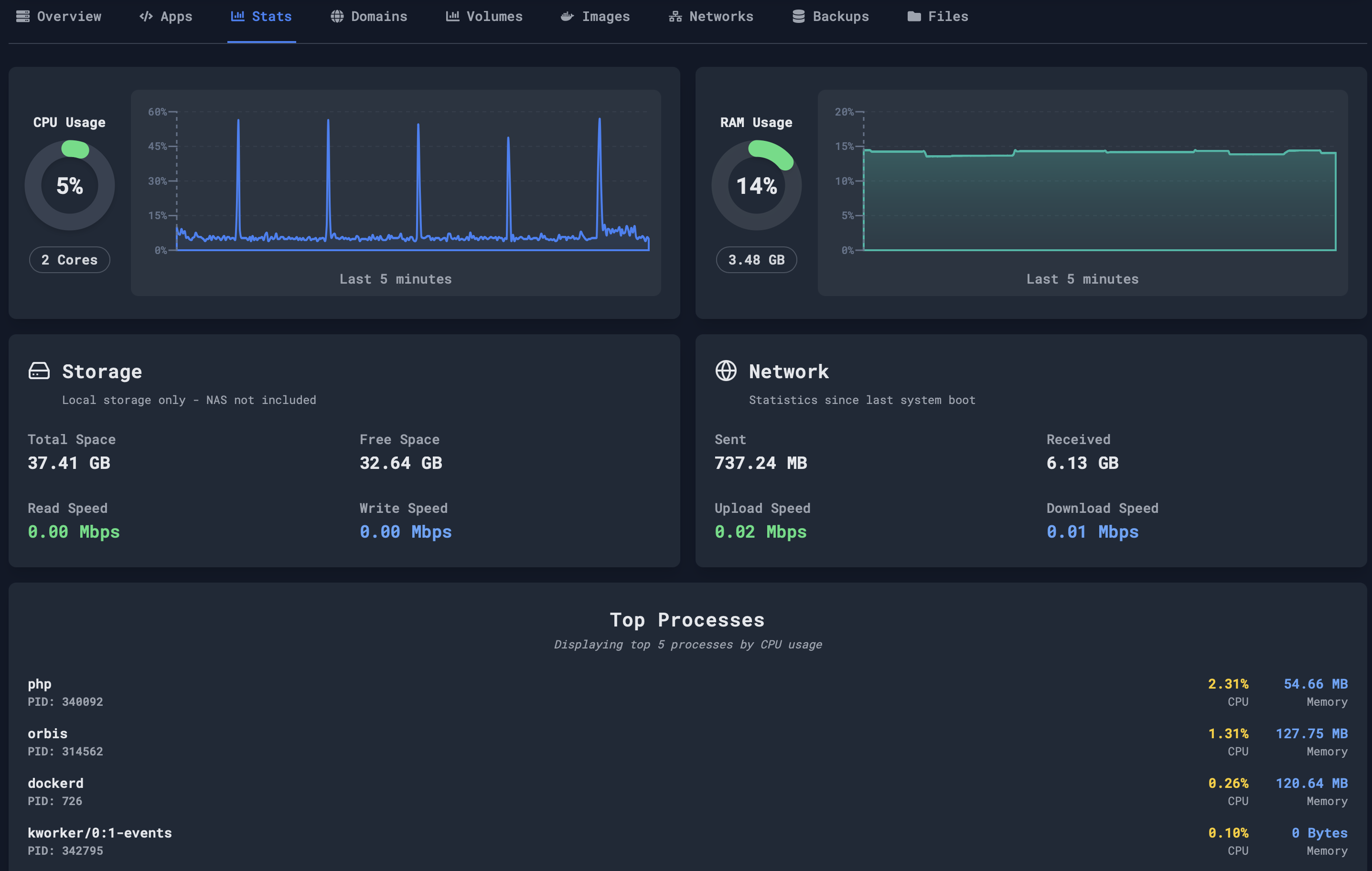This screenshot has width=1372, height=871.
Task: Go to the Domains tab
Action: [369, 17]
